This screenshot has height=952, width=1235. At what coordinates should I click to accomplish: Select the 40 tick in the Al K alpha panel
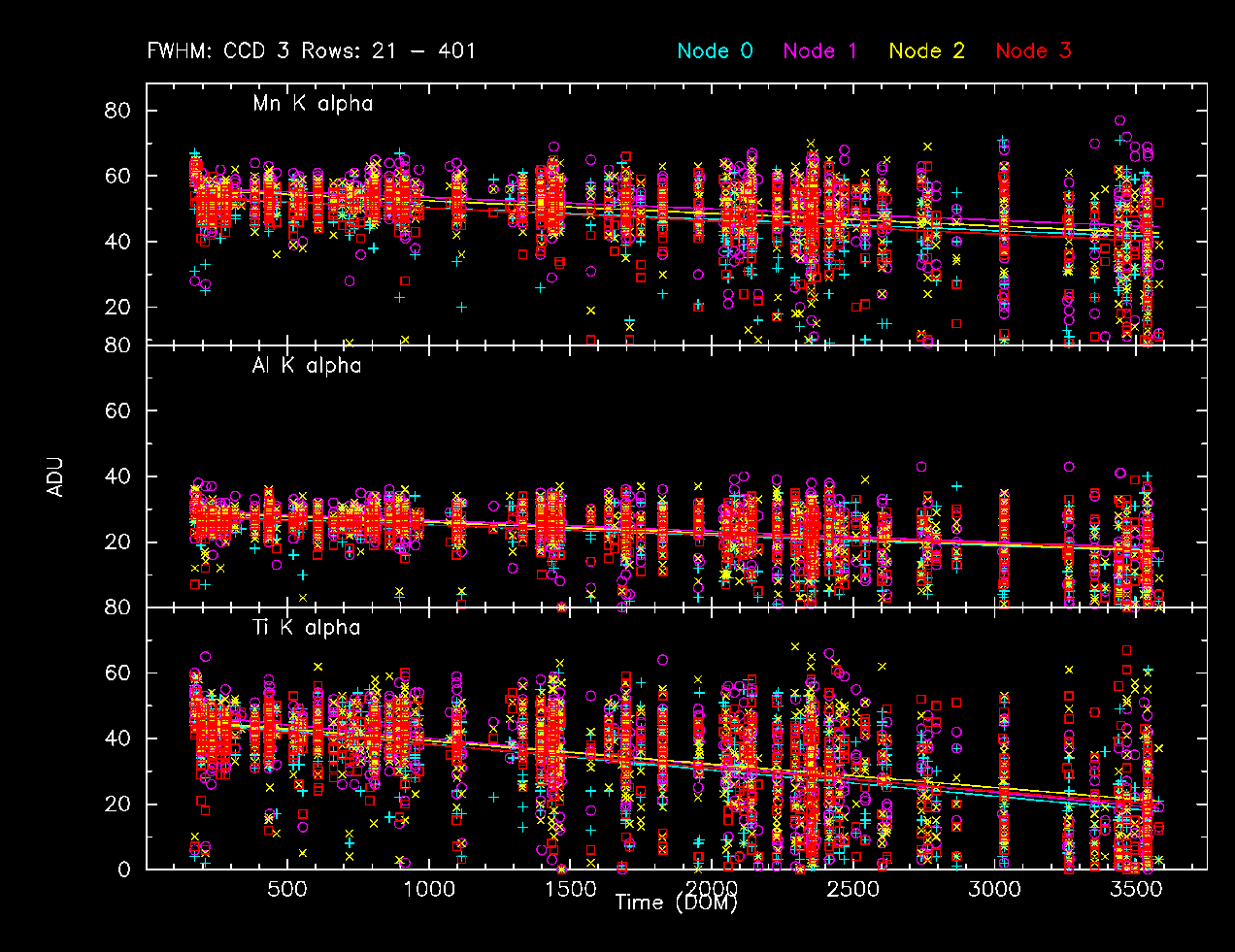tap(117, 476)
